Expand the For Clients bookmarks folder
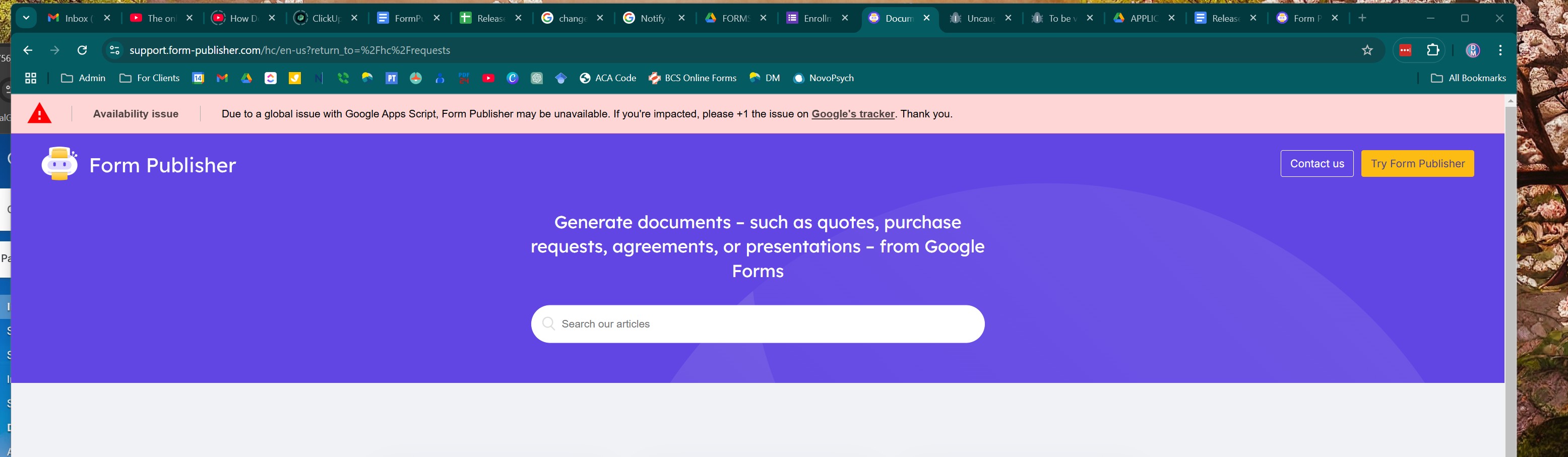 (x=150, y=79)
